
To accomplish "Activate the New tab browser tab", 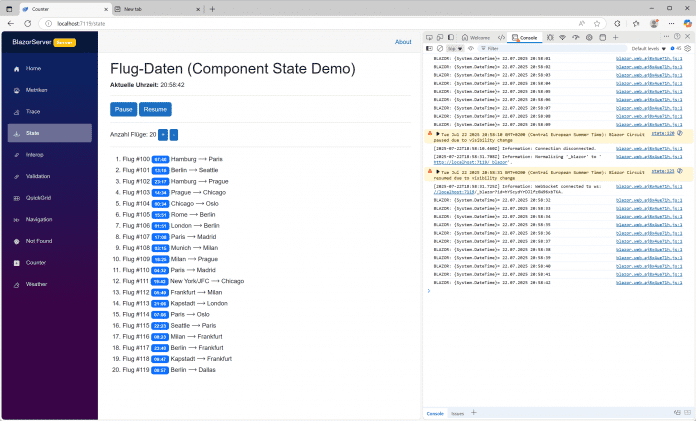I will click(157, 9).
